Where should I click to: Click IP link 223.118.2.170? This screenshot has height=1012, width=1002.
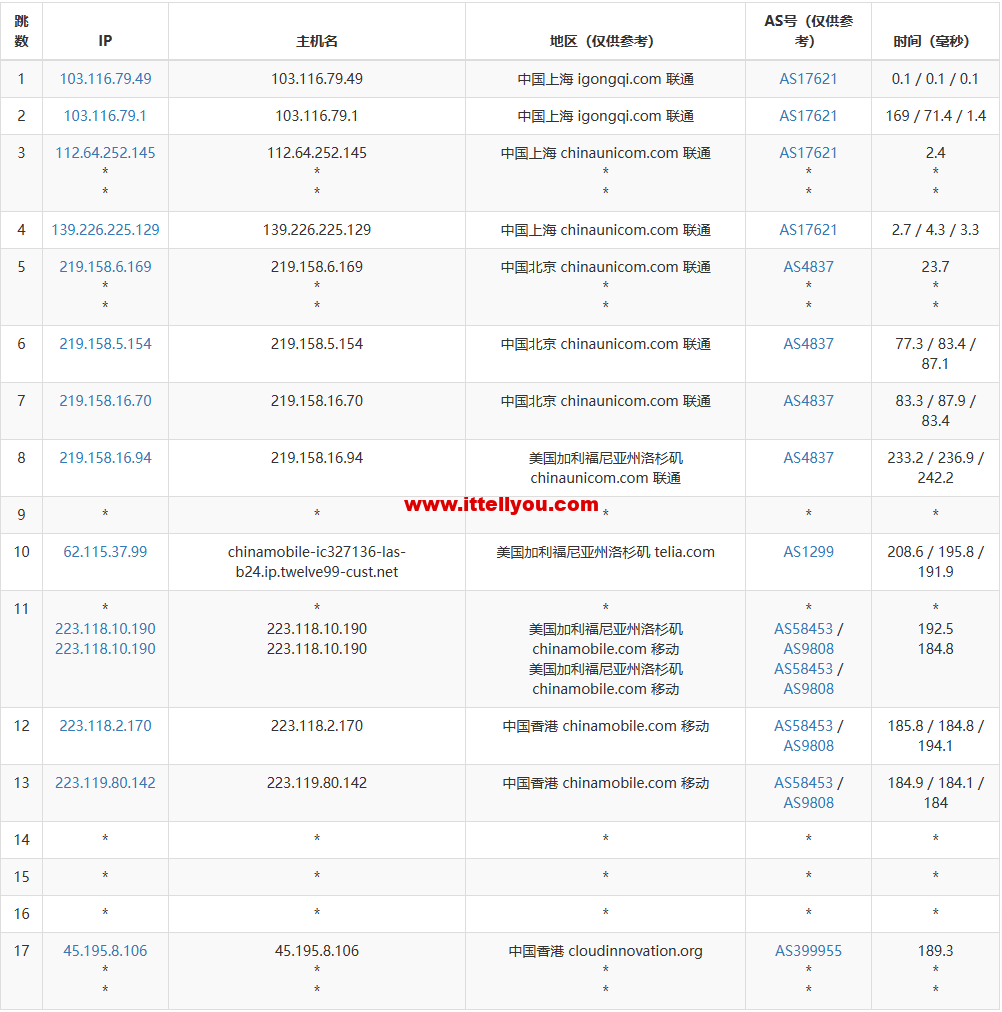pos(105,726)
